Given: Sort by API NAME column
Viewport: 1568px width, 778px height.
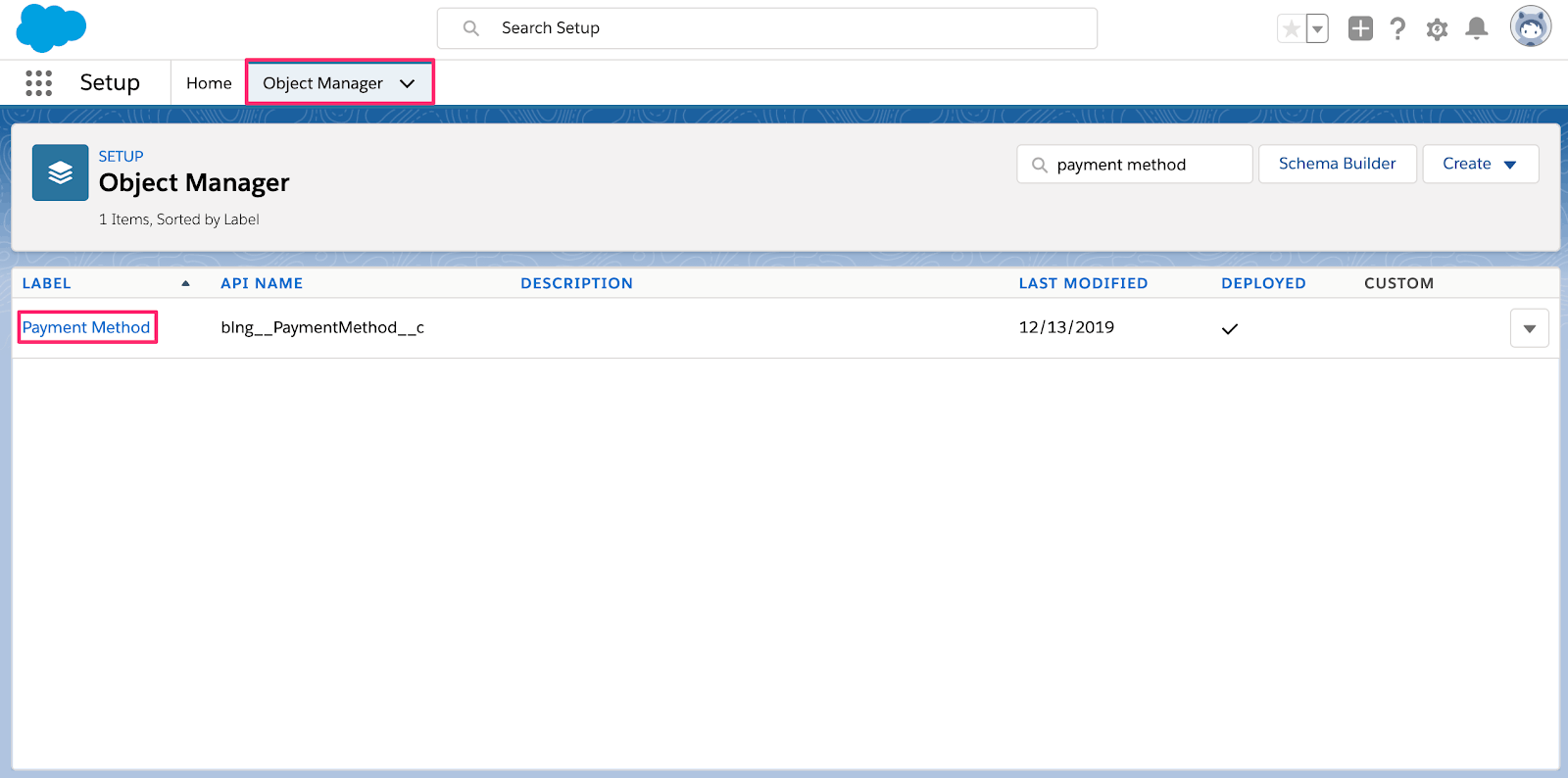Looking at the screenshot, I should [x=262, y=283].
